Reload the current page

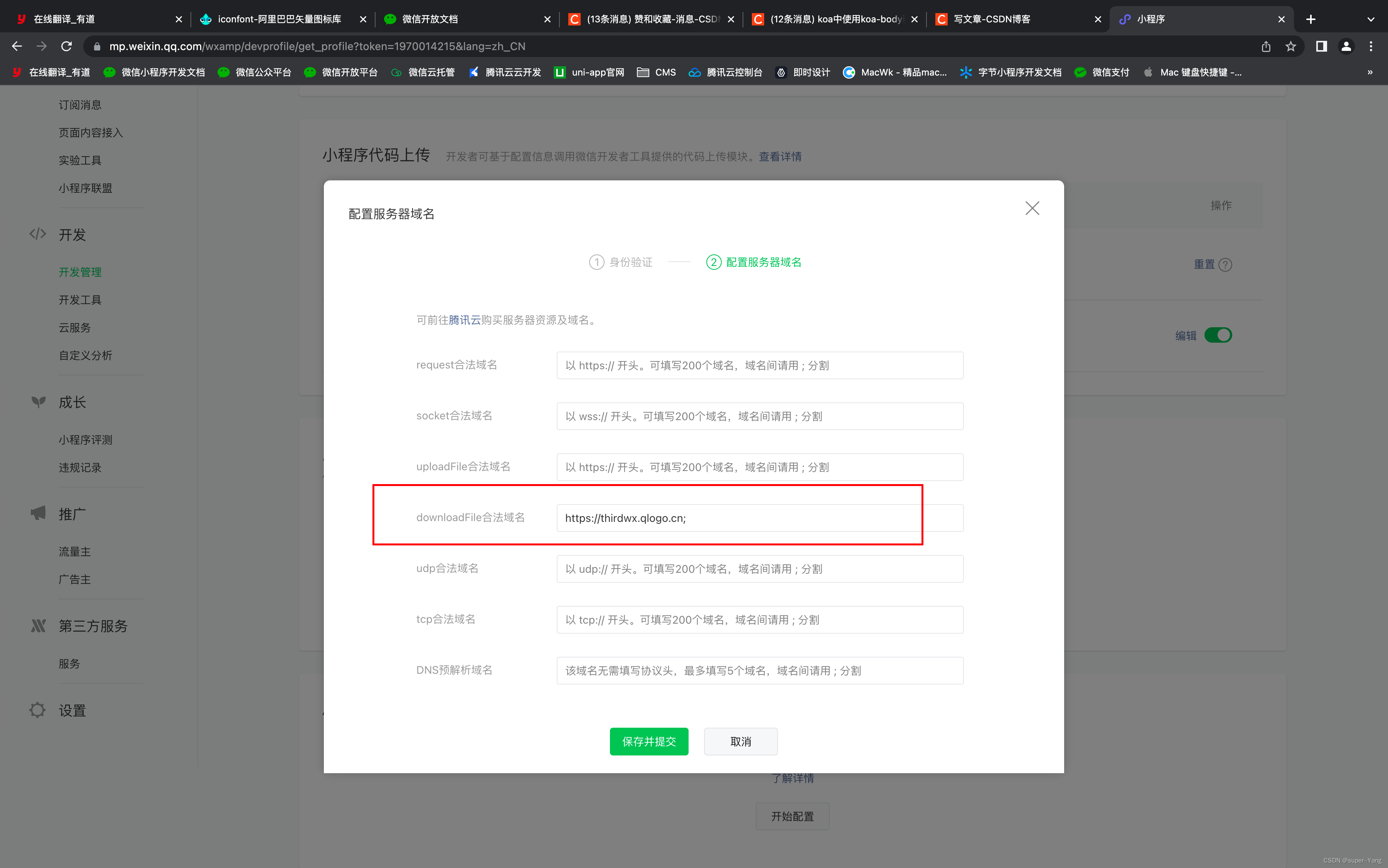[x=67, y=46]
